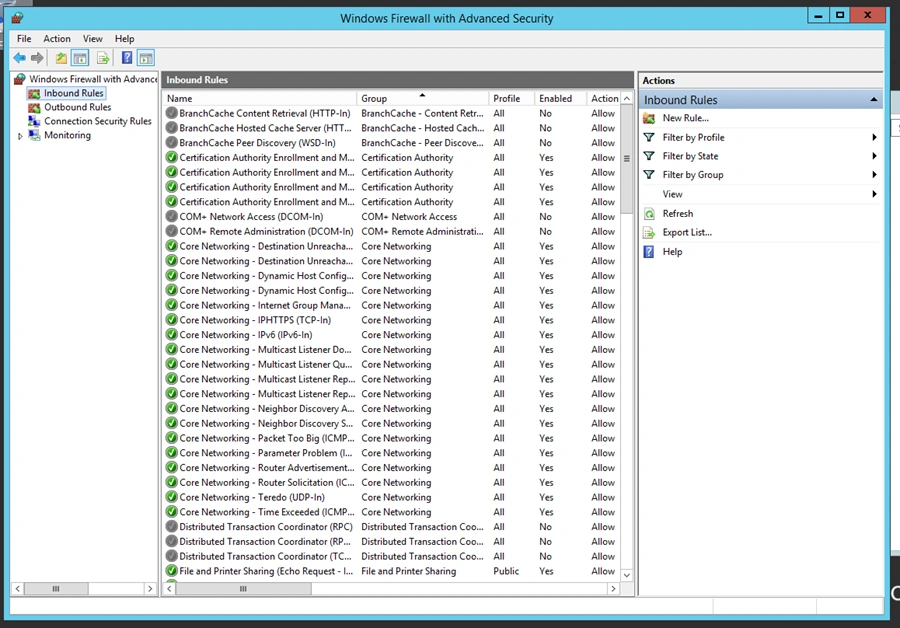Viewport: 900px width, 628px height.
Task: Click the vertical scrollbar thumb of the rules list
Action: click(627, 158)
